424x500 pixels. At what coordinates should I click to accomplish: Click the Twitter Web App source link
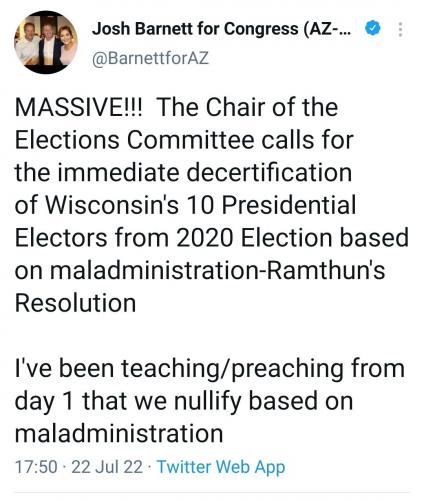(221, 466)
